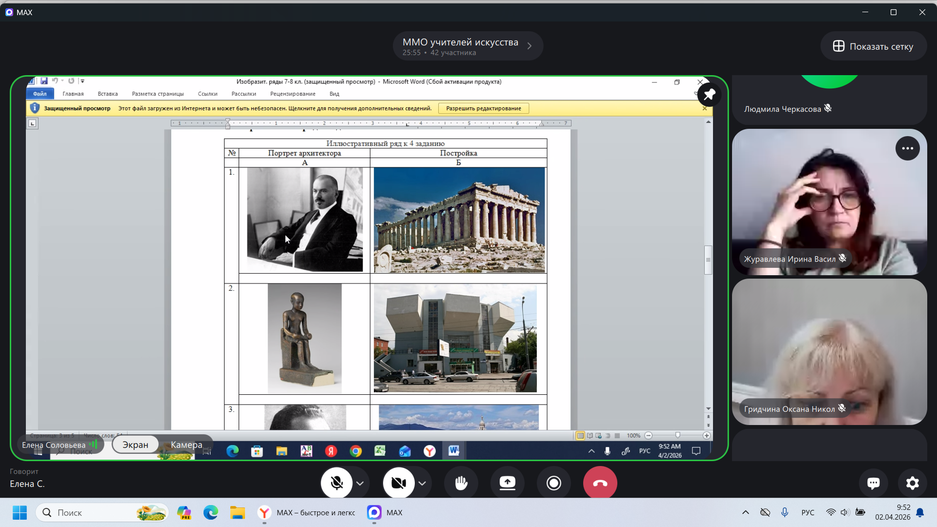Expand microphone options arrow
Screen dimensions: 937x527
point(360,484)
